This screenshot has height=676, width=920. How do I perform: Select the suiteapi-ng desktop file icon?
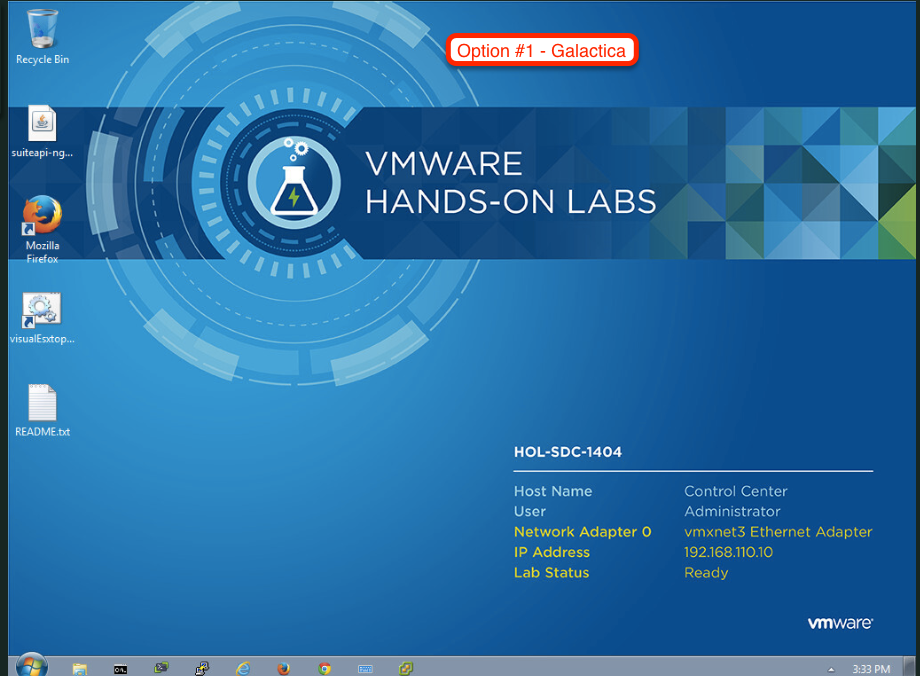(x=42, y=131)
